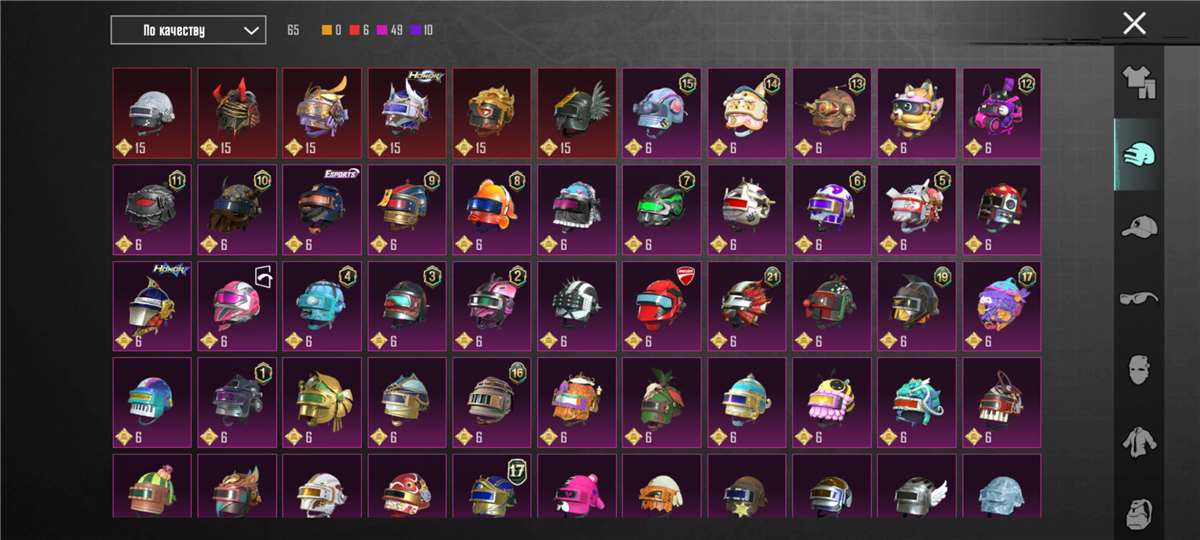
Task: Switch to the cap headwear category
Action: (x=1138, y=226)
